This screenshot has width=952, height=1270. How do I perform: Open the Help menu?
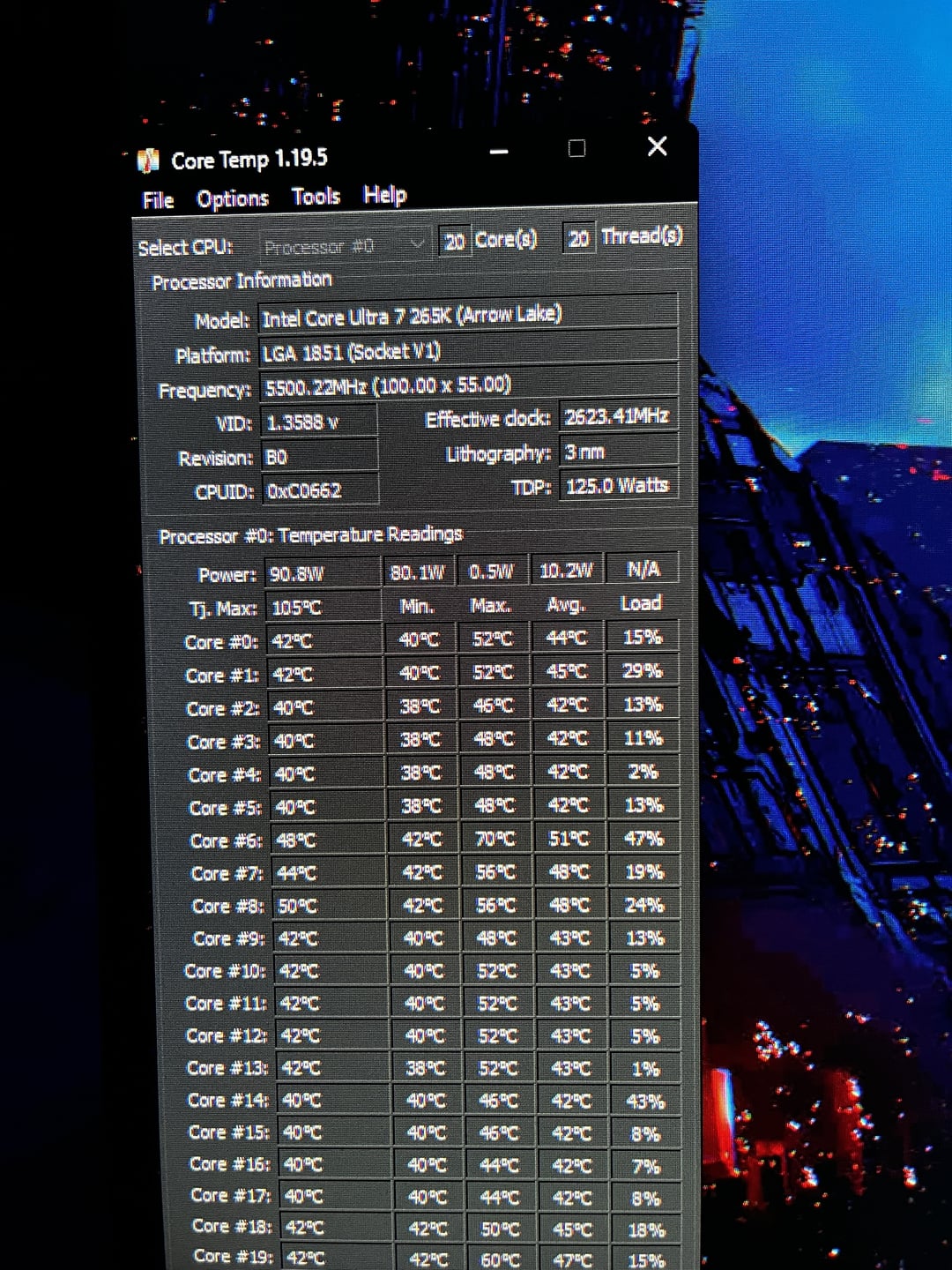tap(384, 194)
